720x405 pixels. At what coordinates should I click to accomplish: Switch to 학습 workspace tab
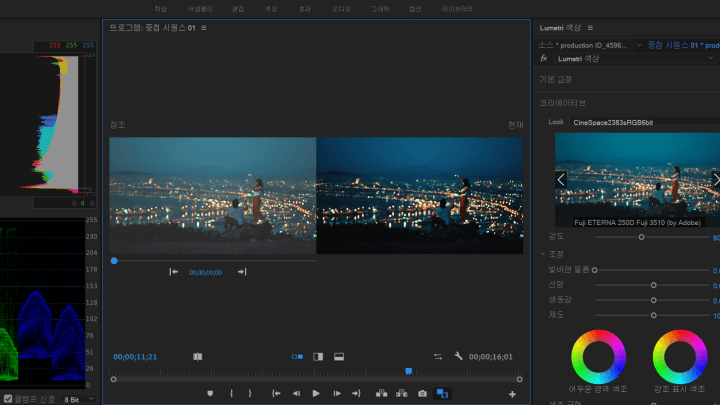160,9
